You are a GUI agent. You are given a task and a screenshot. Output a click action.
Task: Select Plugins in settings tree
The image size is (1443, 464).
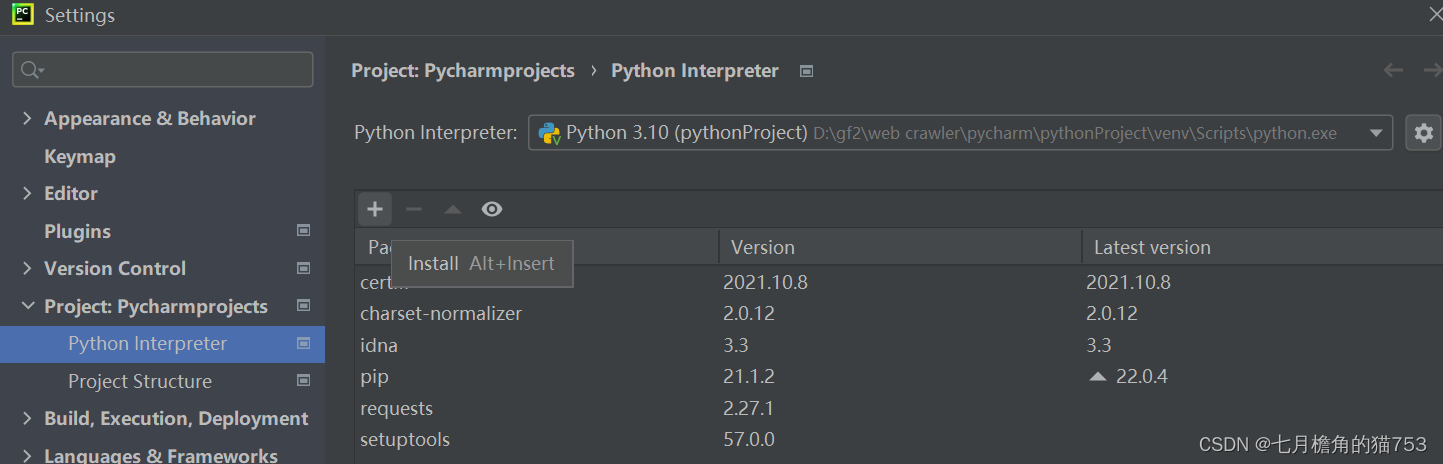[77, 231]
